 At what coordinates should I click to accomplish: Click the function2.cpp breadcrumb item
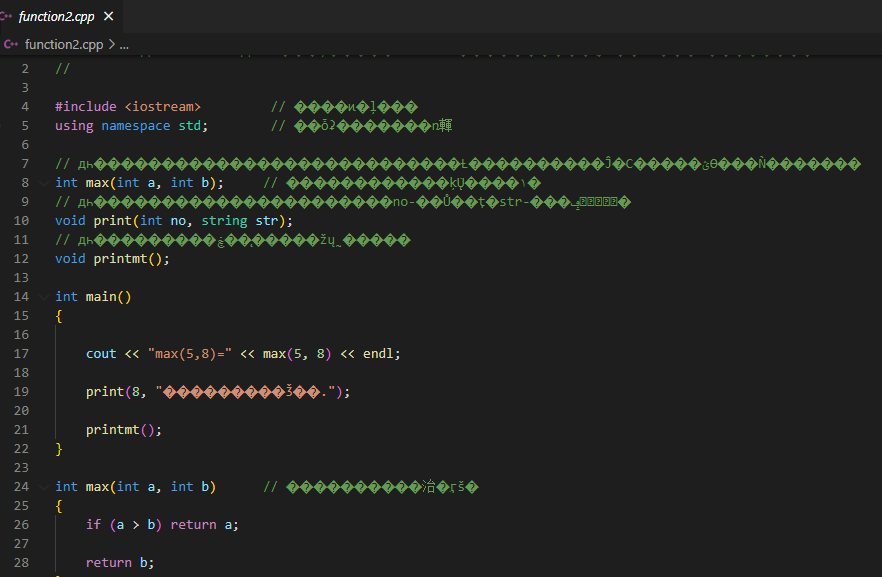64,44
